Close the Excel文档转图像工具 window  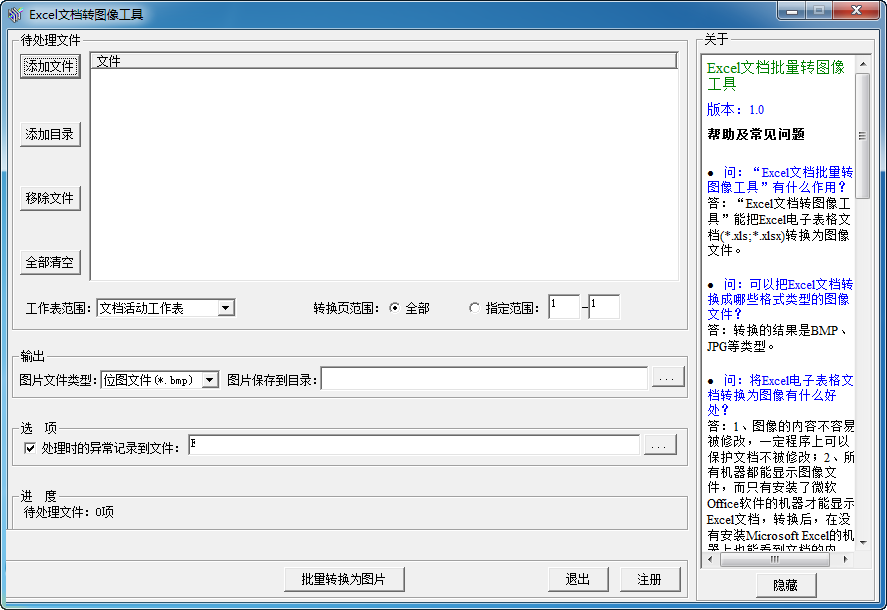coord(856,11)
